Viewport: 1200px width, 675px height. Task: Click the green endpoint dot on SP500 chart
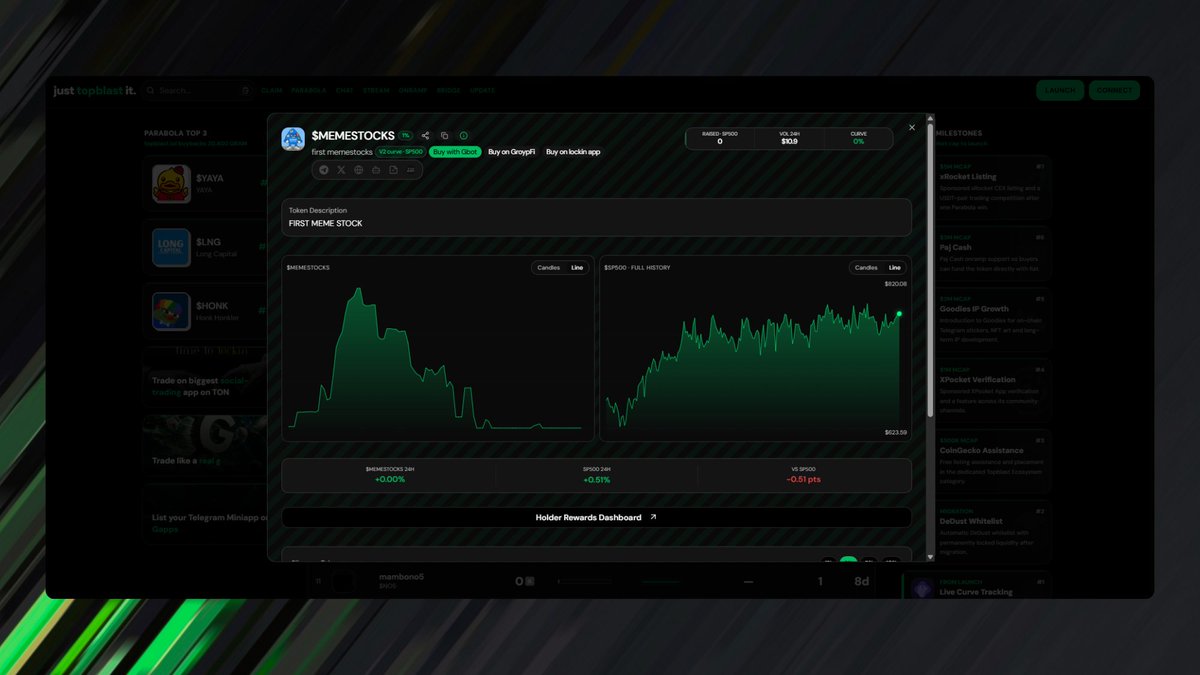click(899, 314)
